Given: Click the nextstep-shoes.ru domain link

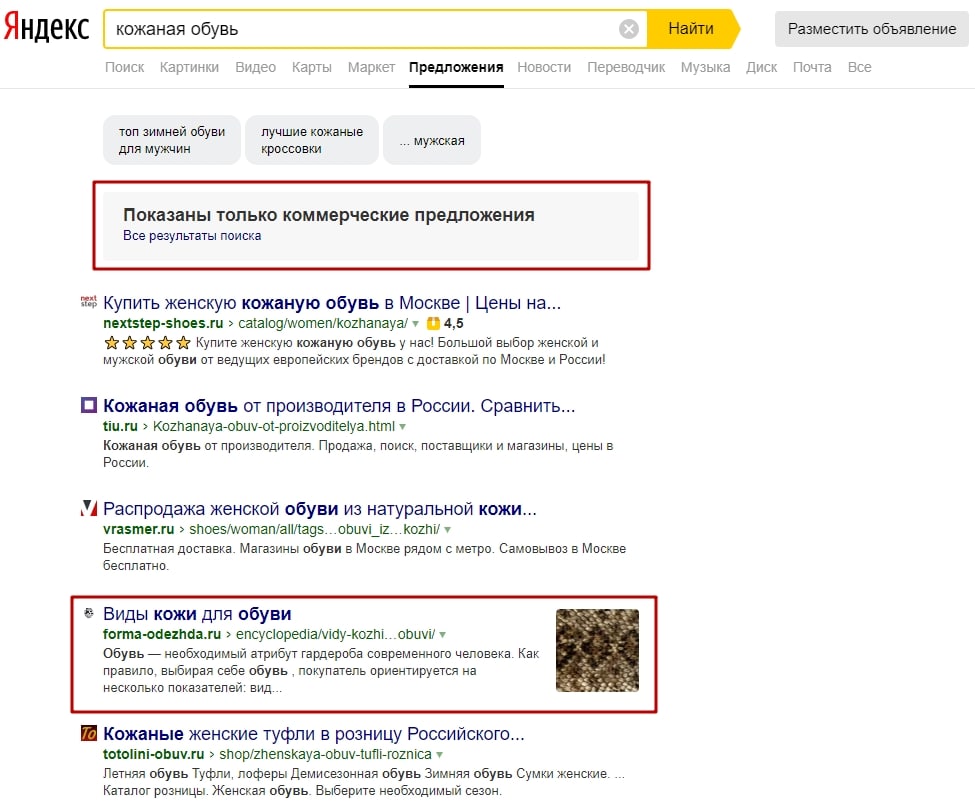Looking at the screenshot, I should 163,323.
